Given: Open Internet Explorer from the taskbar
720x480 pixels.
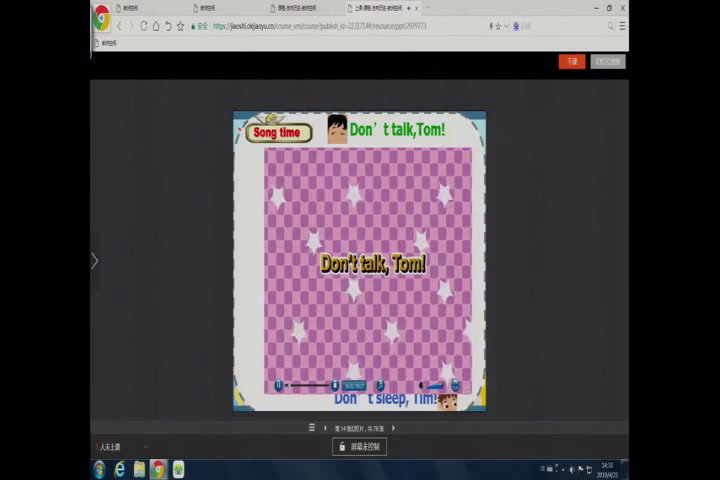Looking at the screenshot, I should tap(119, 469).
